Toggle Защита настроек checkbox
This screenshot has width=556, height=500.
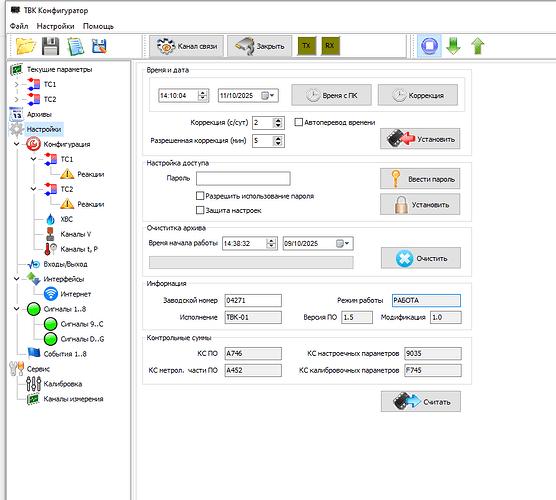tap(200, 210)
